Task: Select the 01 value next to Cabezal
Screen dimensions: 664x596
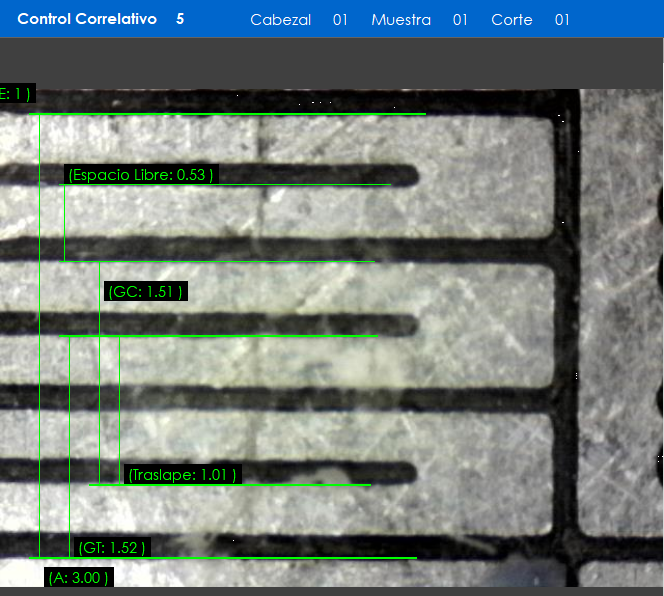Action: click(x=340, y=20)
